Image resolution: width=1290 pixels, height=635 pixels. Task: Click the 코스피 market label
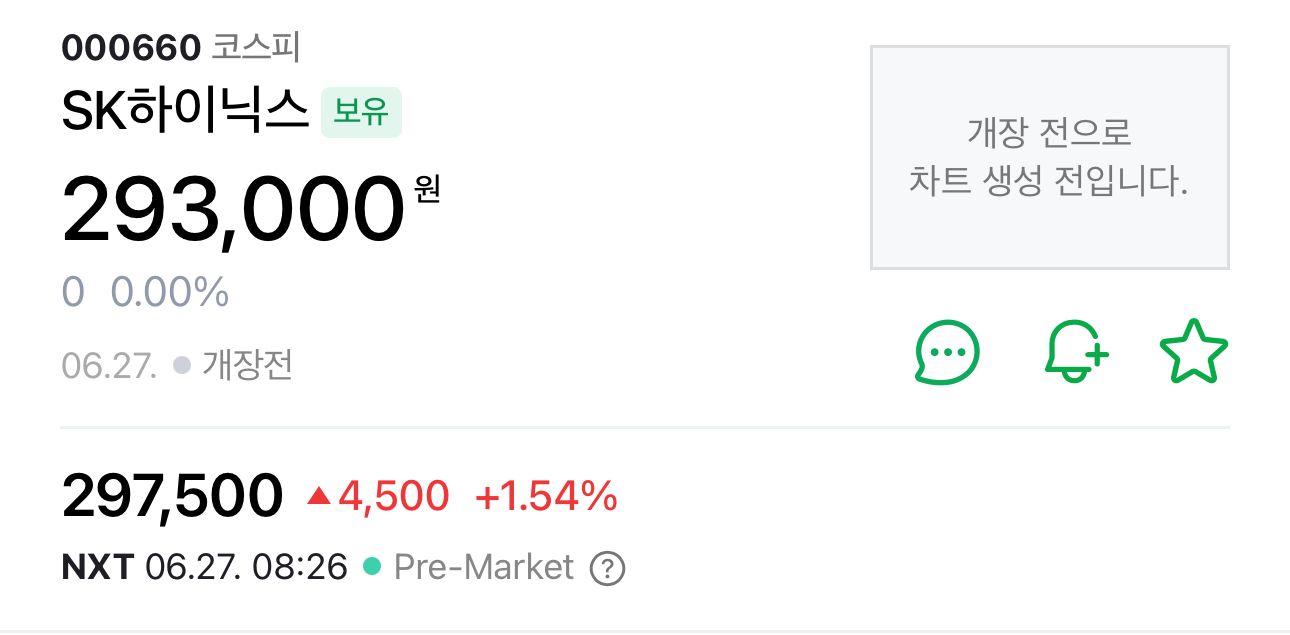tap(256, 46)
